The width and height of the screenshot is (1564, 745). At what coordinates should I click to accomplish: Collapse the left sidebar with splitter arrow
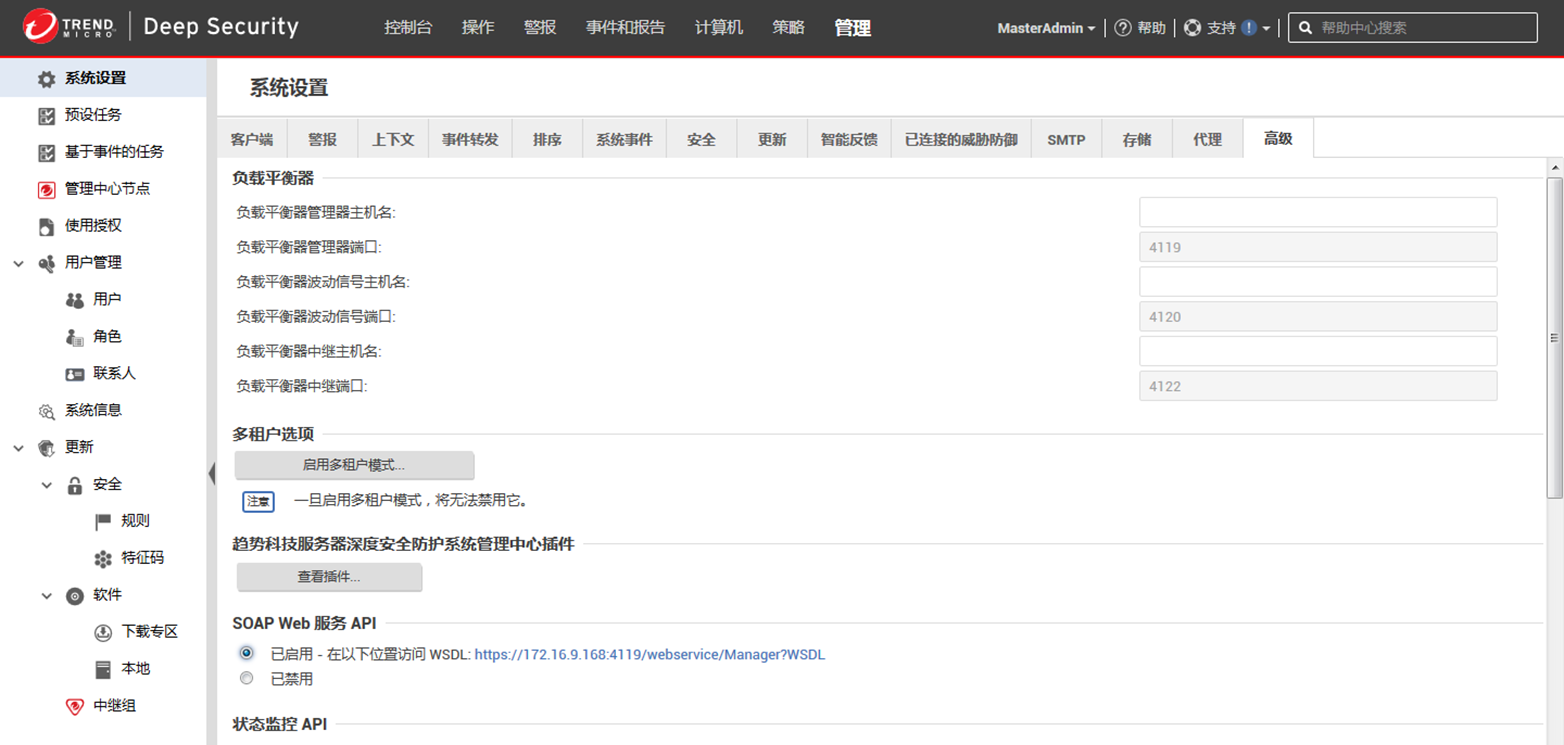[x=211, y=473]
